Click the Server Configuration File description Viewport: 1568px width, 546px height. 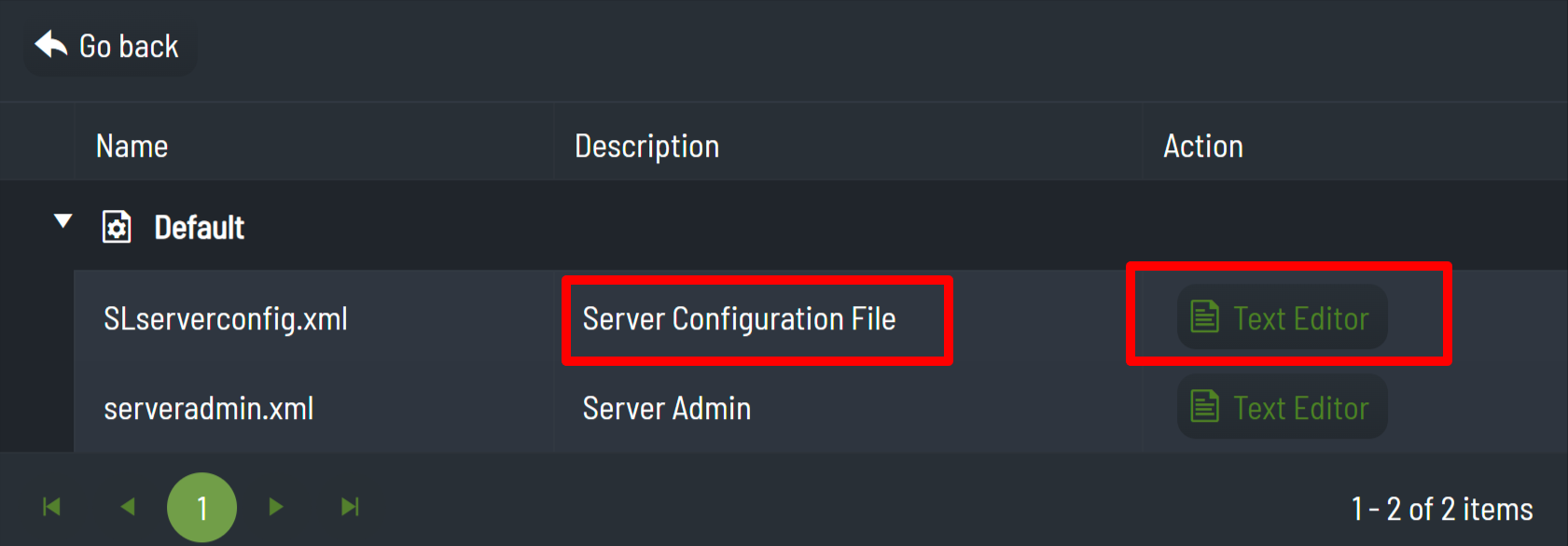pyautogui.click(x=740, y=319)
